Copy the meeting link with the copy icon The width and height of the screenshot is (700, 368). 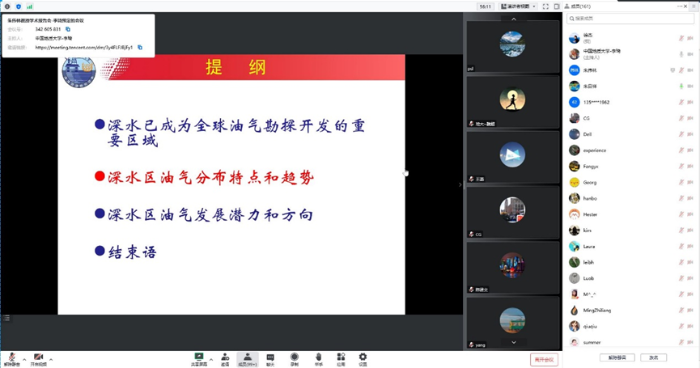click(140, 47)
